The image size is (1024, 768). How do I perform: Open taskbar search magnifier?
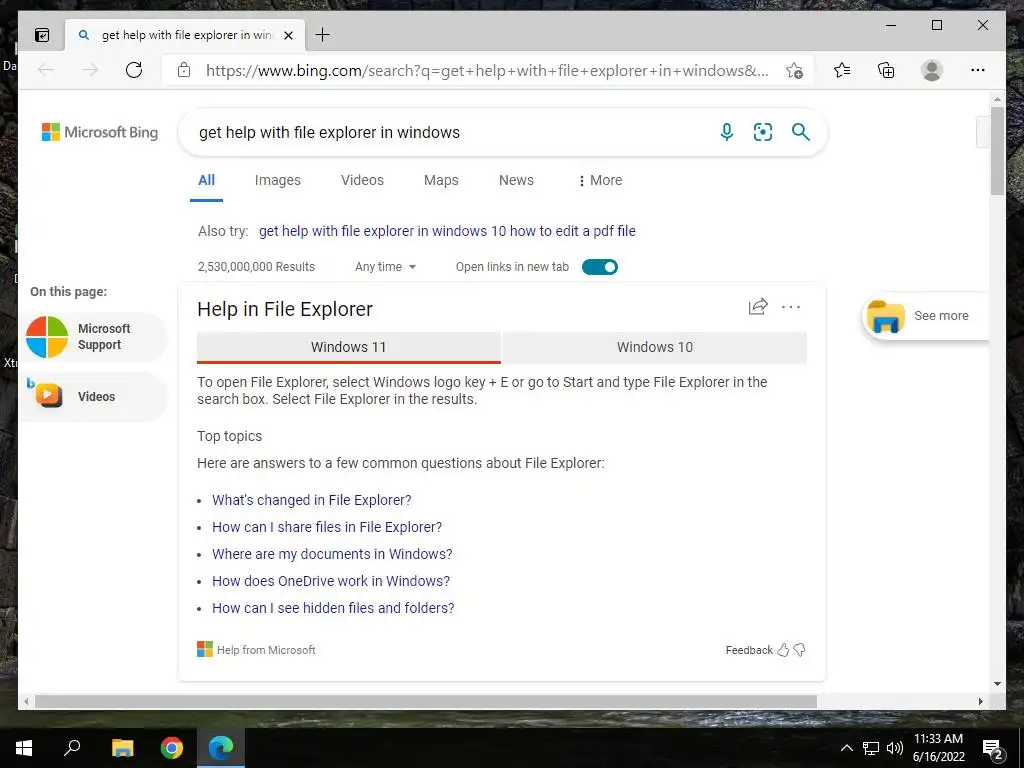click(x=72, y=748)
